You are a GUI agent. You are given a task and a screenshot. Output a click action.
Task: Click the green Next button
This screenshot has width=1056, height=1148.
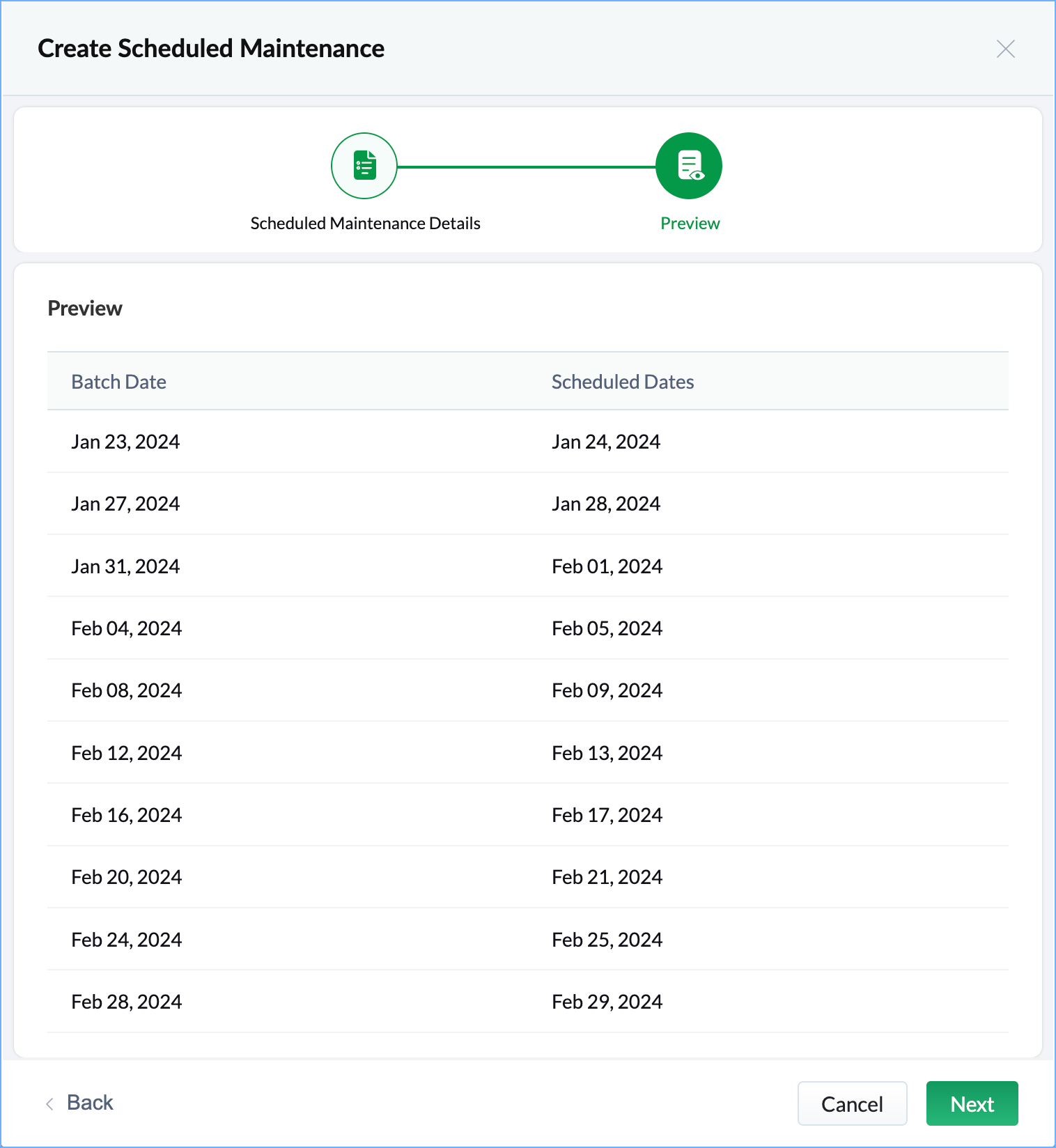click(x=972, y=1103)
